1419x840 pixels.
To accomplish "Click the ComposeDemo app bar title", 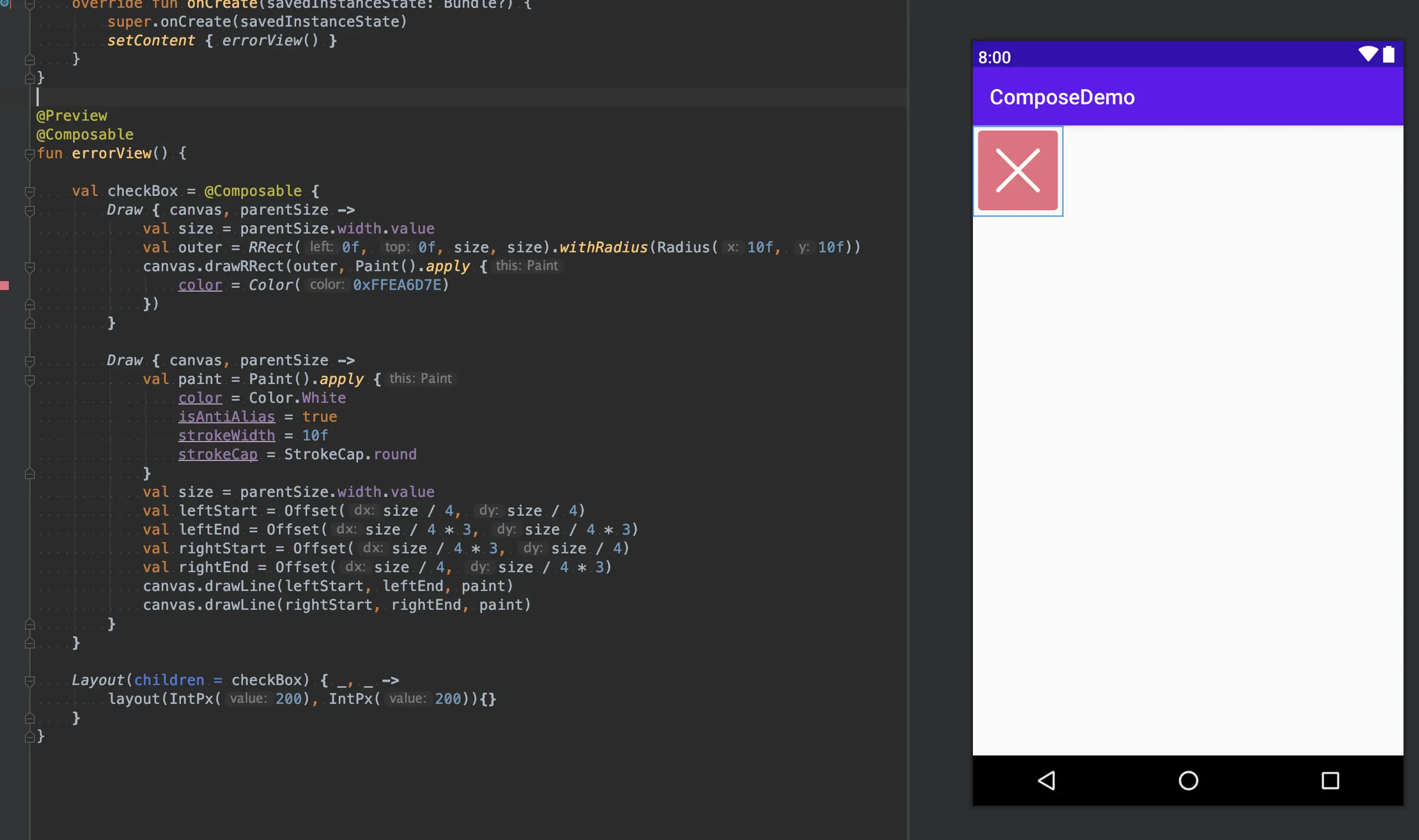I will pos(1061,97).
